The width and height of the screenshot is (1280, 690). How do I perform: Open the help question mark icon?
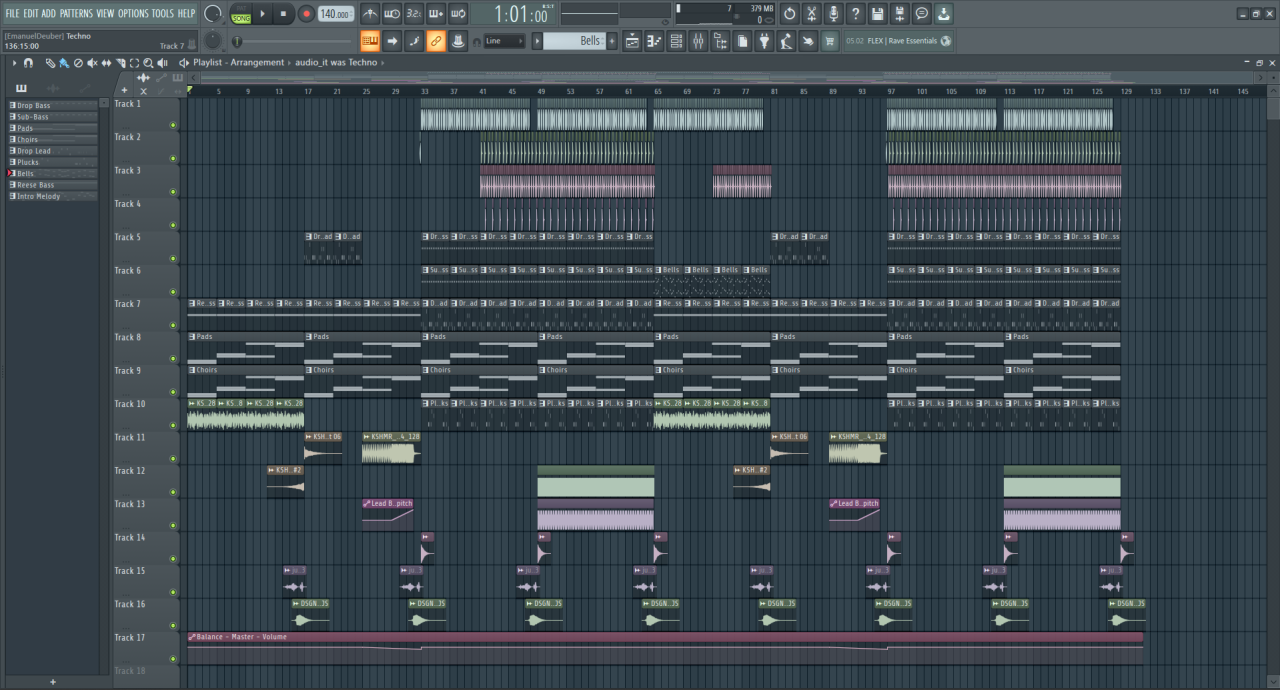(x=856, y=14)
